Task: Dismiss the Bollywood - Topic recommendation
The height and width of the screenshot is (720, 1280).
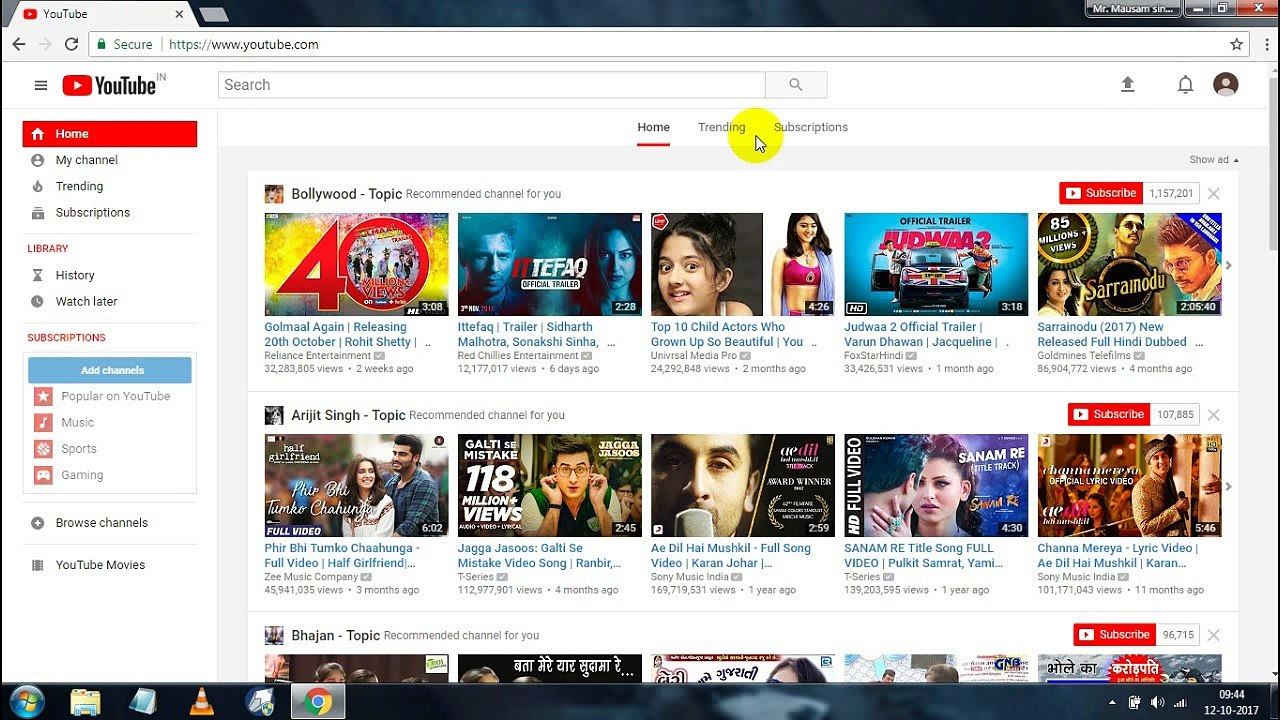Action: 1214,193
